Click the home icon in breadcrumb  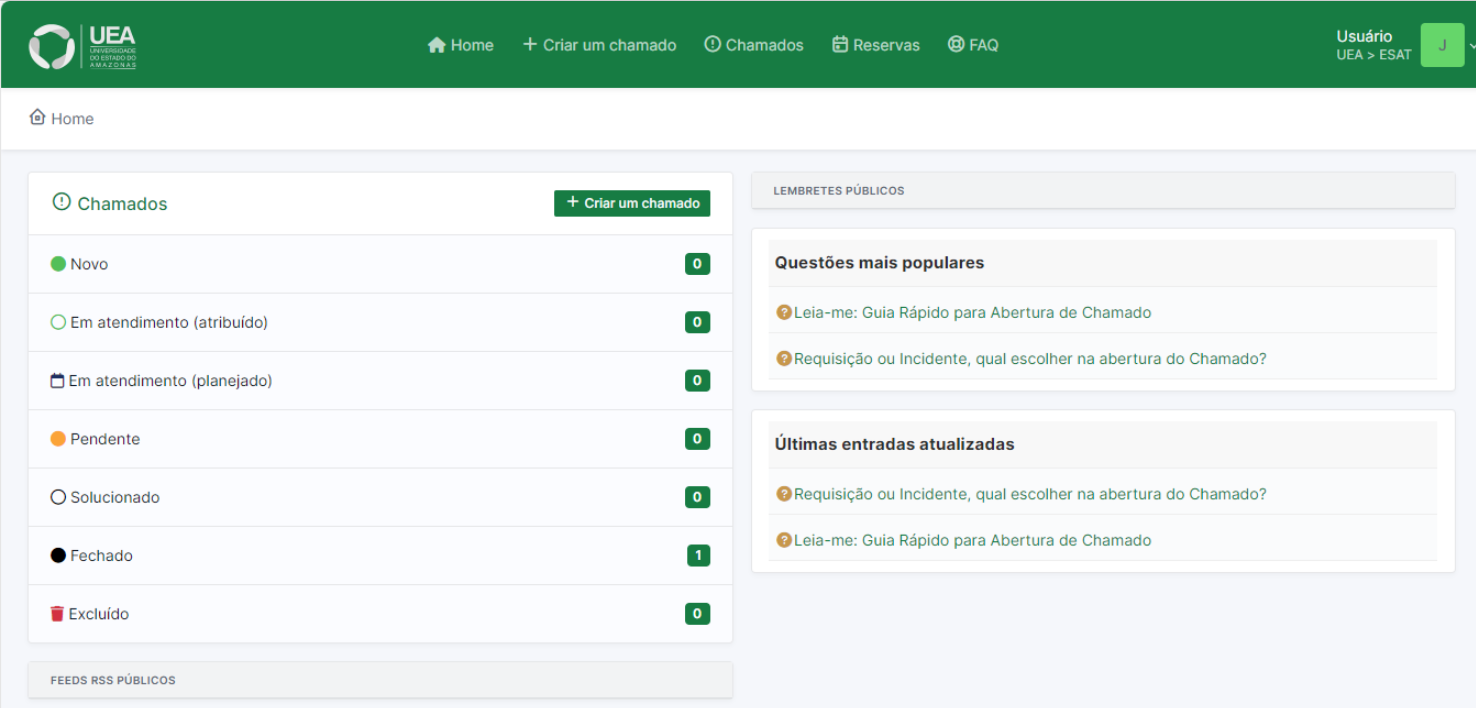[x=38, y=117]
